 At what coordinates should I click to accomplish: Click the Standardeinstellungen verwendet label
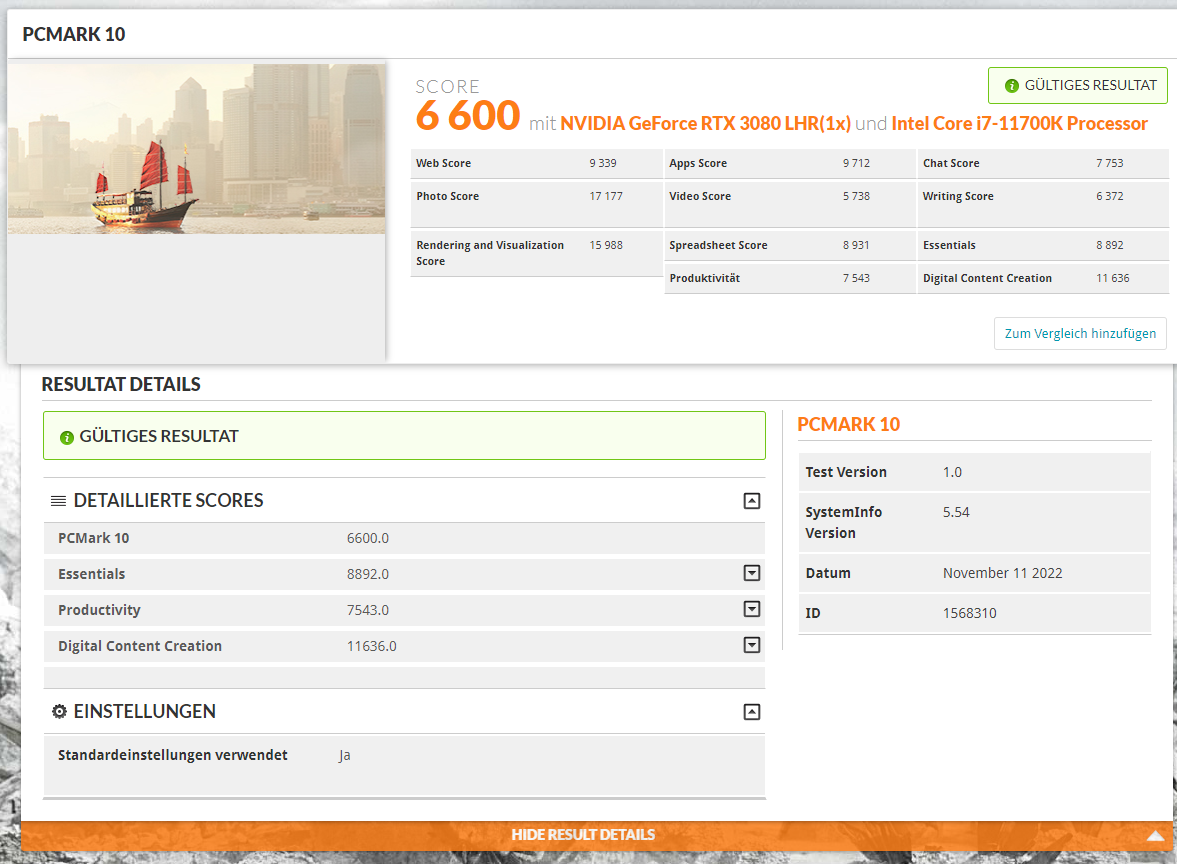(173, 755)
